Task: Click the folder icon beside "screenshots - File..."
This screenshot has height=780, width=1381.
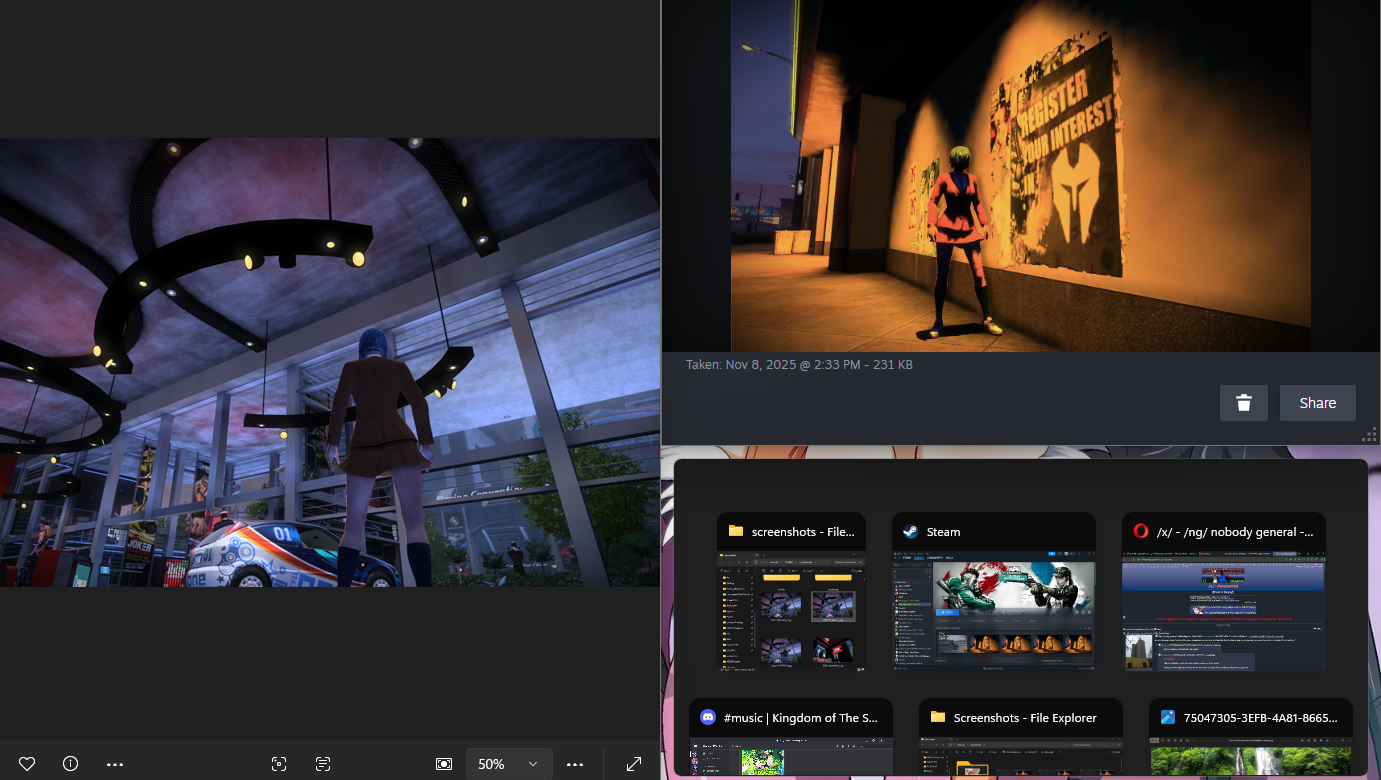Action: [736, 532]
